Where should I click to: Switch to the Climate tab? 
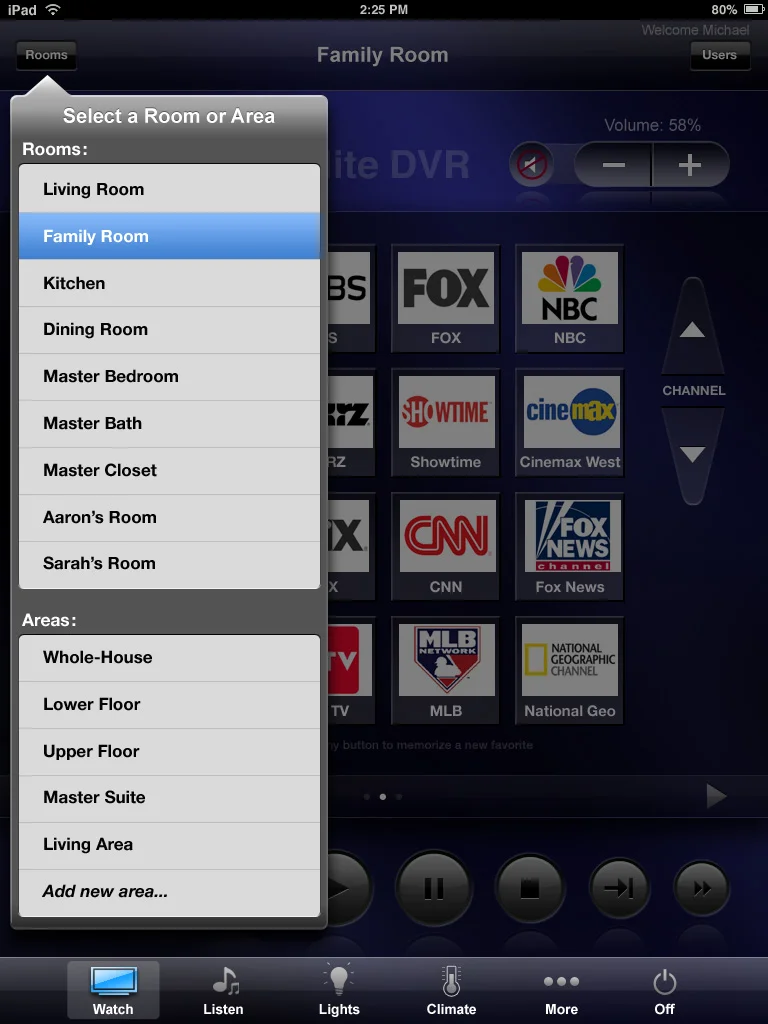click(x=451, y=990)
